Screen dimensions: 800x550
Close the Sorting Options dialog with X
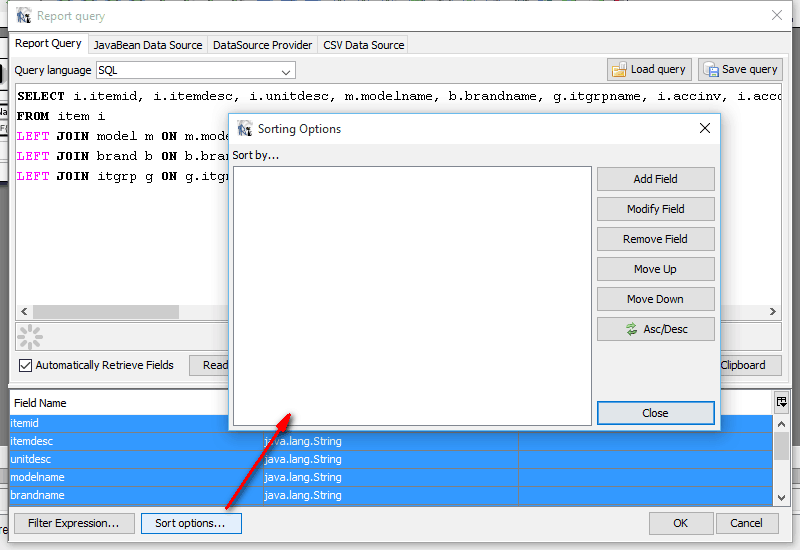click(705, 129)
